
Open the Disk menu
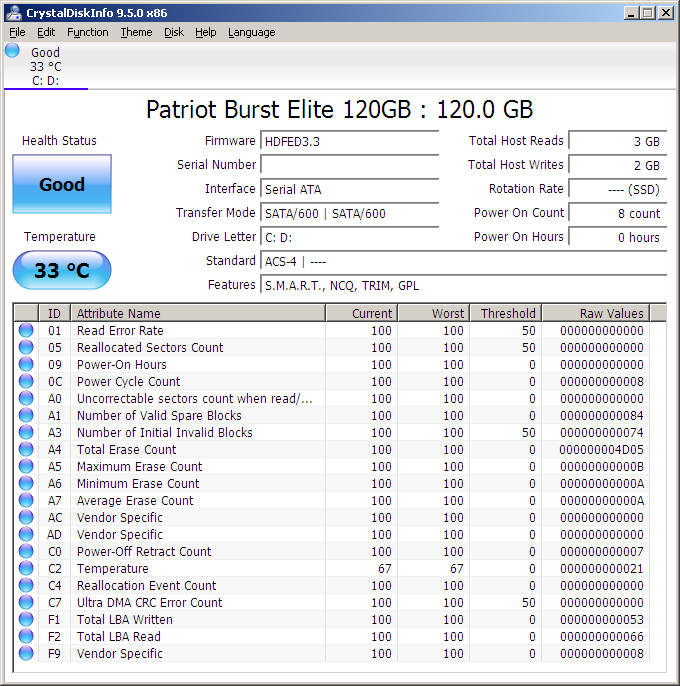tap(174, 32)
